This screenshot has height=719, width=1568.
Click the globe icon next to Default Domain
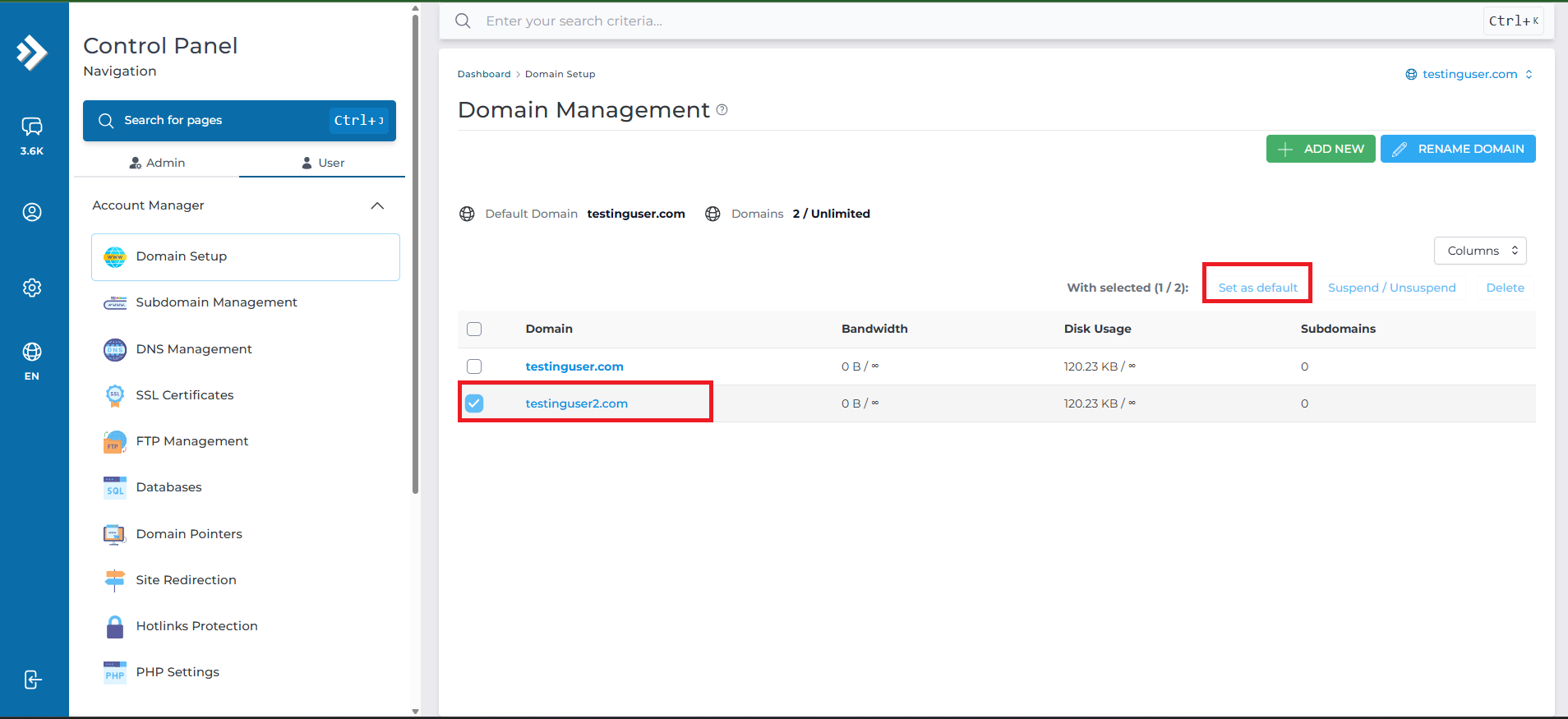click(x=467, y=214)
